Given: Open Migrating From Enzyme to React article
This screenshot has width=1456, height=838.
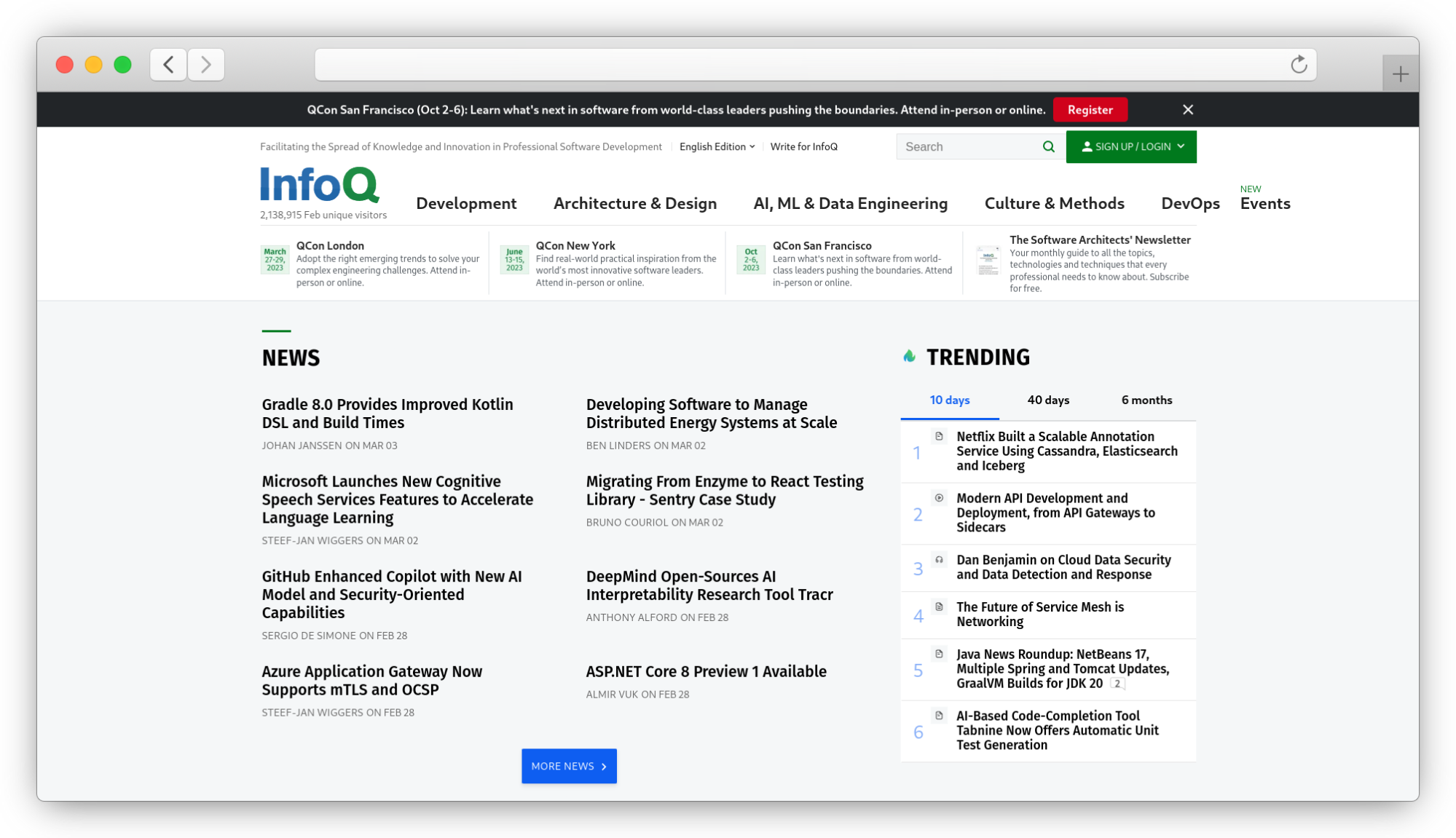Looking at the screenshot, I should click(x=725, y=491).
